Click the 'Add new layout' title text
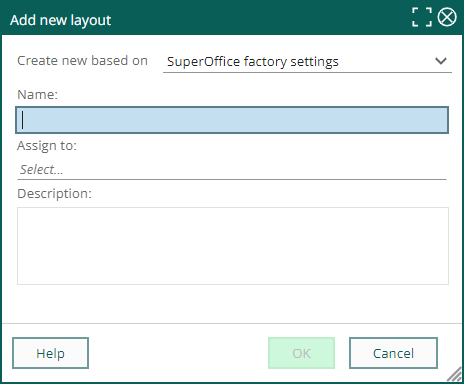The height and width of the screenshot is (384, 464). click(x=61, y=20)
